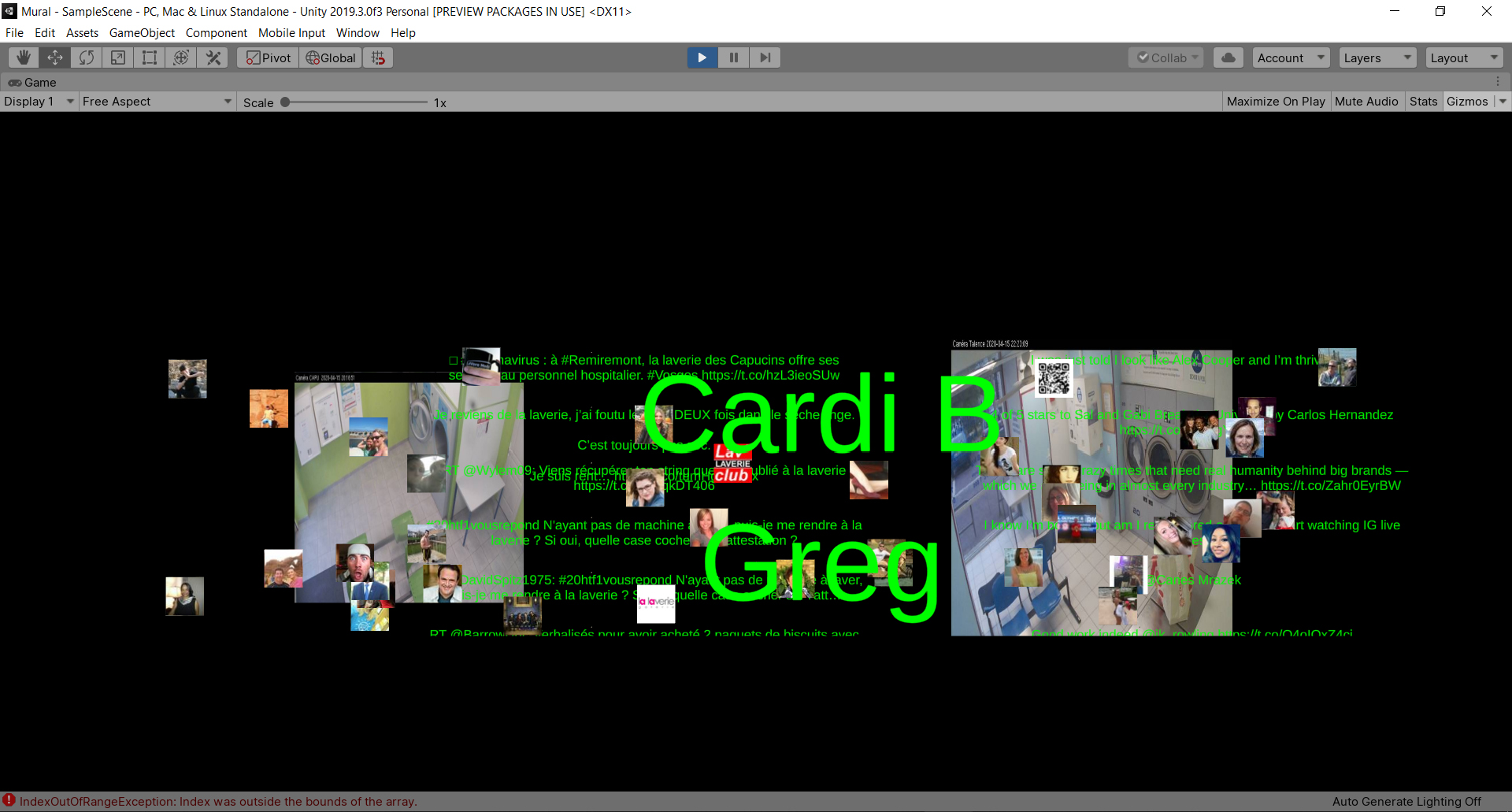
Task: Toggle Maximize On Play
Action: tap(1276, 102)
